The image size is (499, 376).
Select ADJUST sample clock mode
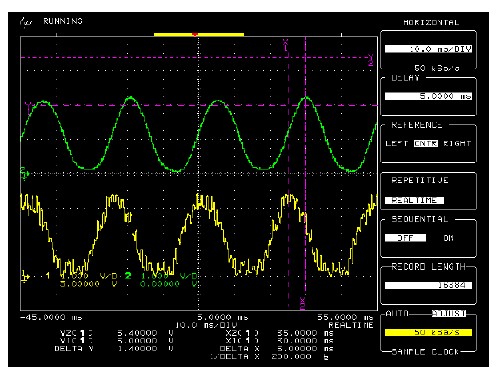tap(449, 313)
